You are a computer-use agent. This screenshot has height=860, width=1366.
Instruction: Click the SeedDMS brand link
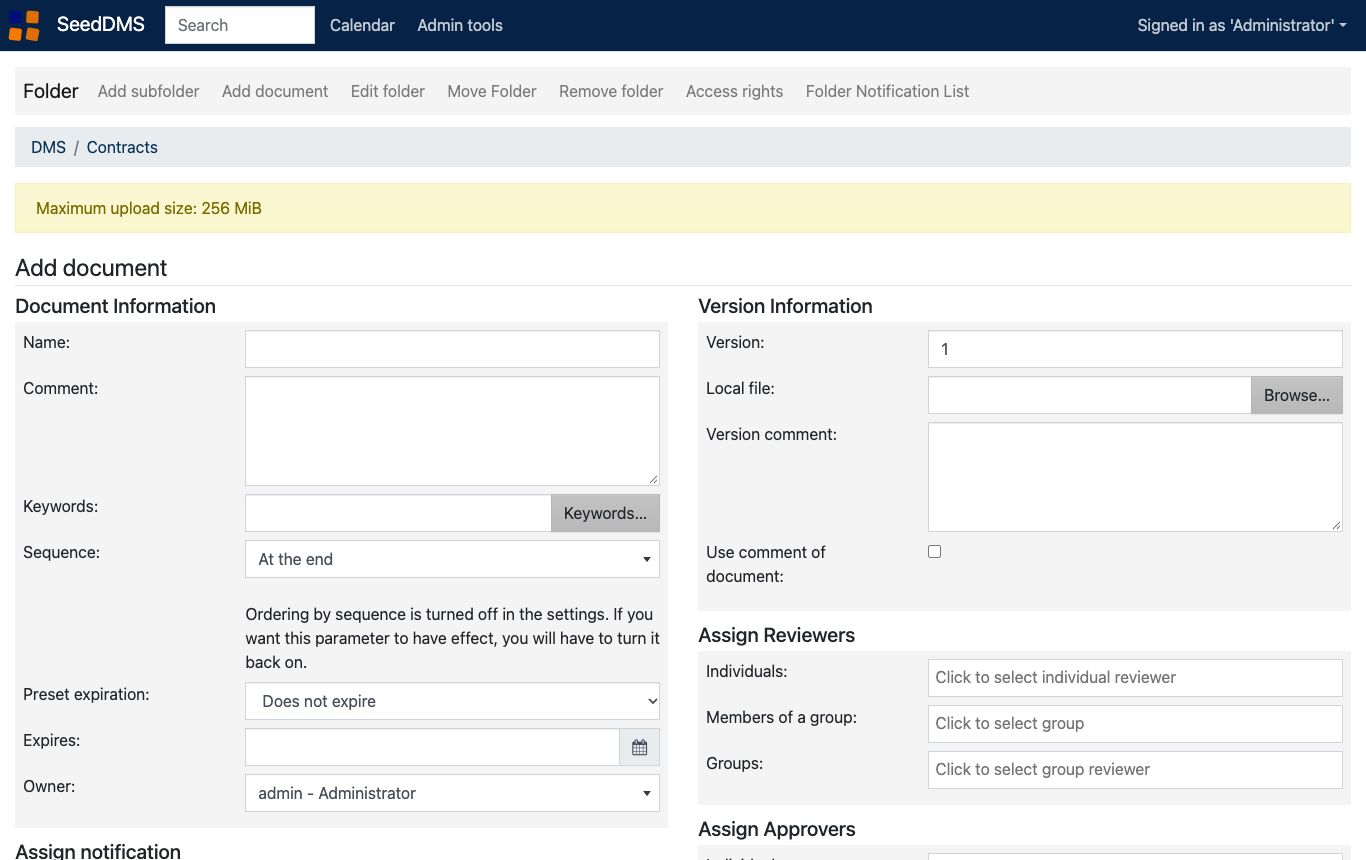click(101, 25)
